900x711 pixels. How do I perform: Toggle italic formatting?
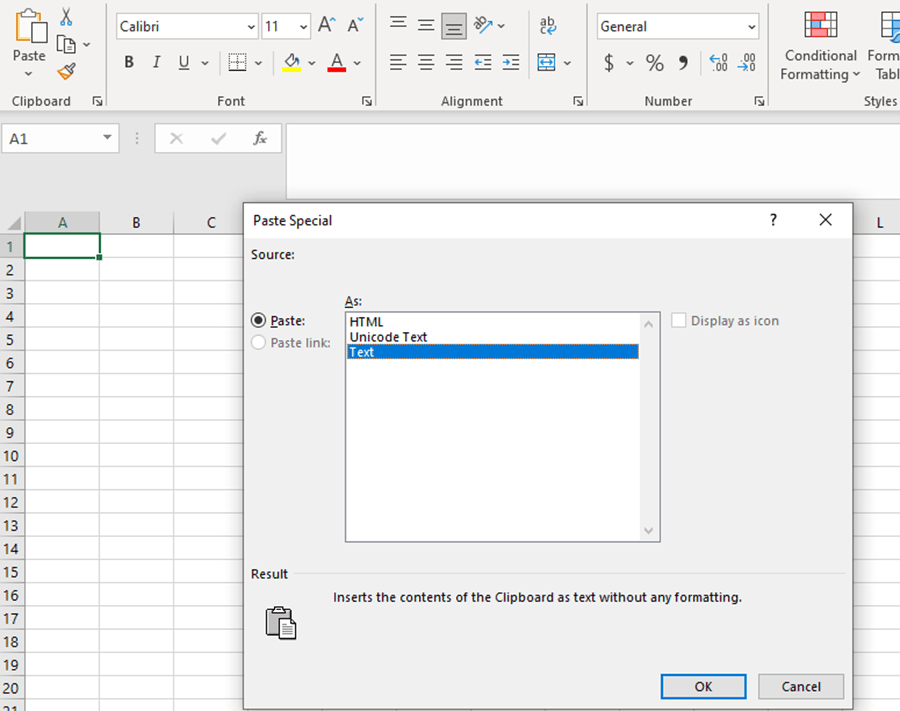(156, 62)
